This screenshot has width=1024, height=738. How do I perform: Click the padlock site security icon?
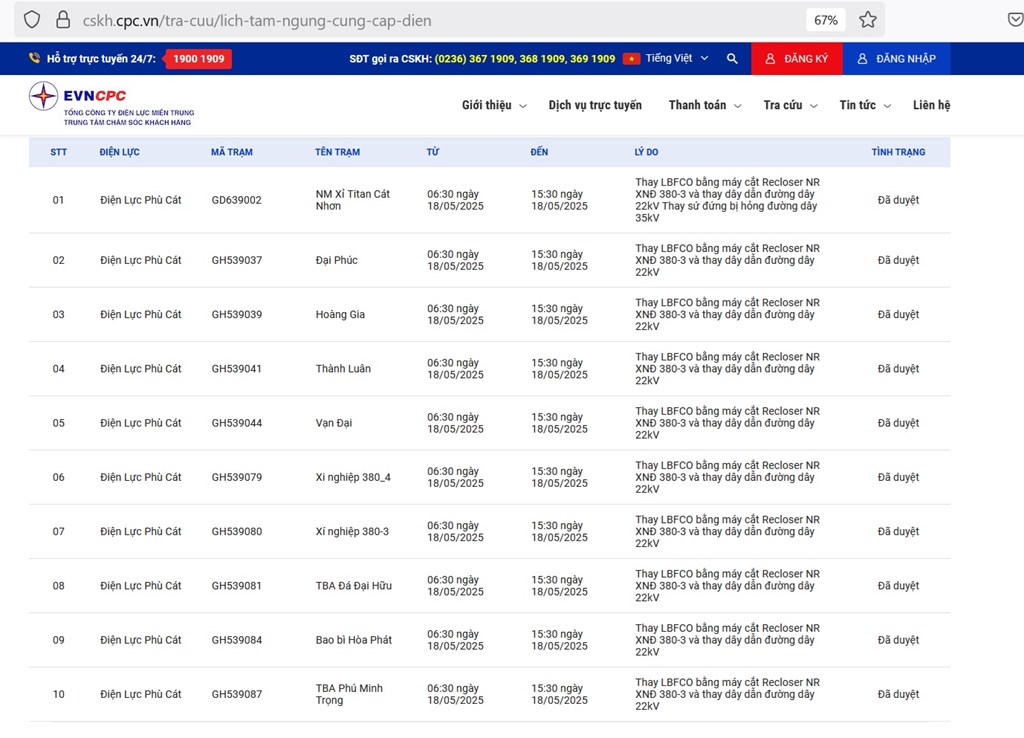click(x=63, y=20)
